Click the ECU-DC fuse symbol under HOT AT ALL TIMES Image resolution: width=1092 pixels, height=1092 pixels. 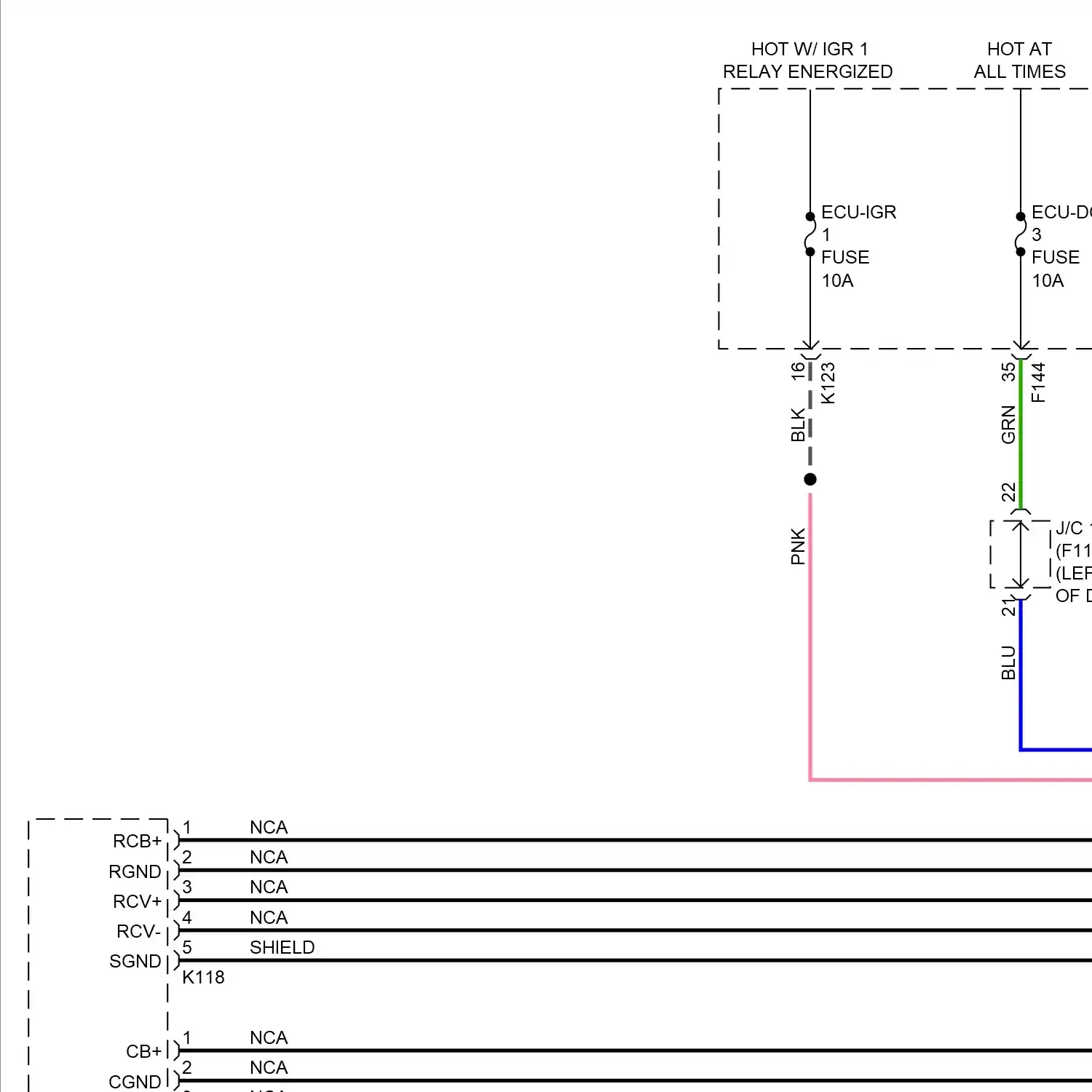tap(1021, 234)
